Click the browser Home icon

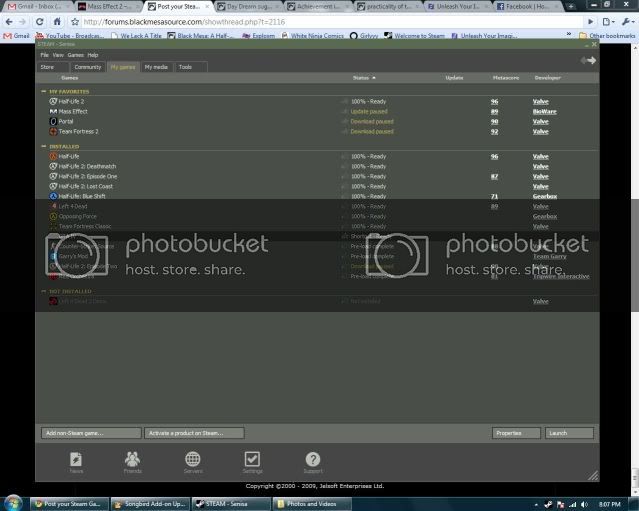pyautogui.click(x=57, y=22)
